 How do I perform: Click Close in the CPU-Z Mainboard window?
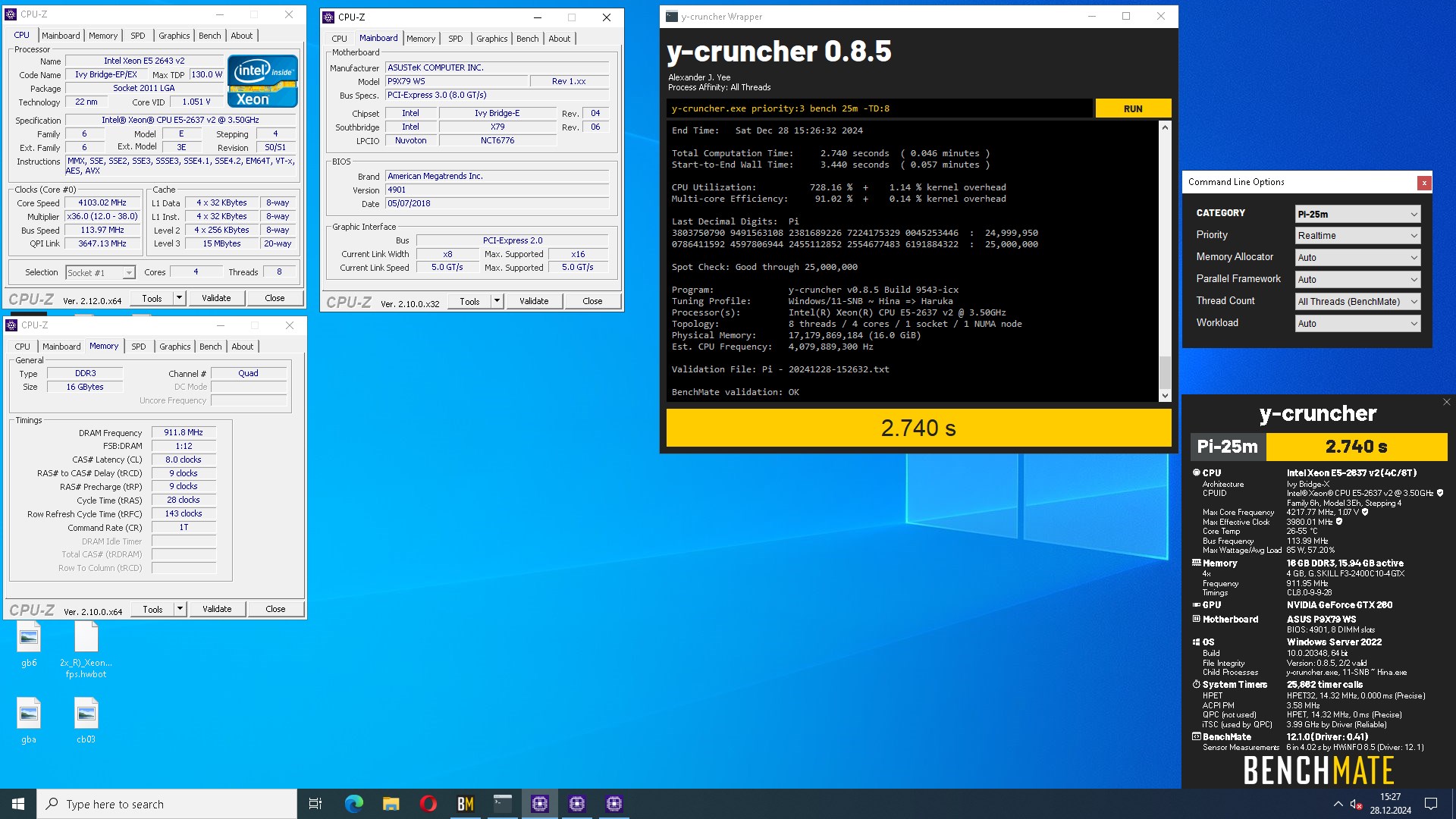point(592,301)
